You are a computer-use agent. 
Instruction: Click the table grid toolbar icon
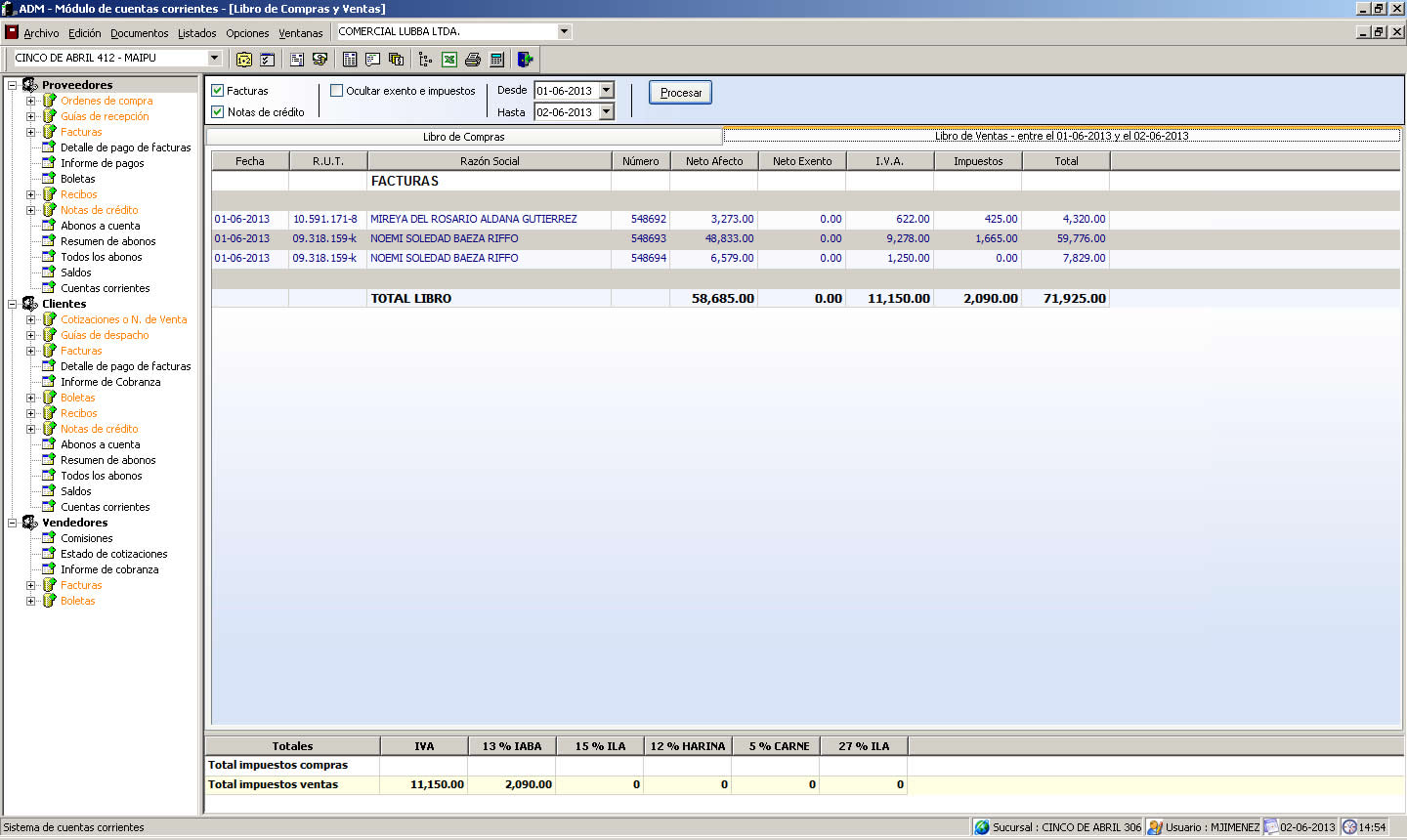pos(350,60)
